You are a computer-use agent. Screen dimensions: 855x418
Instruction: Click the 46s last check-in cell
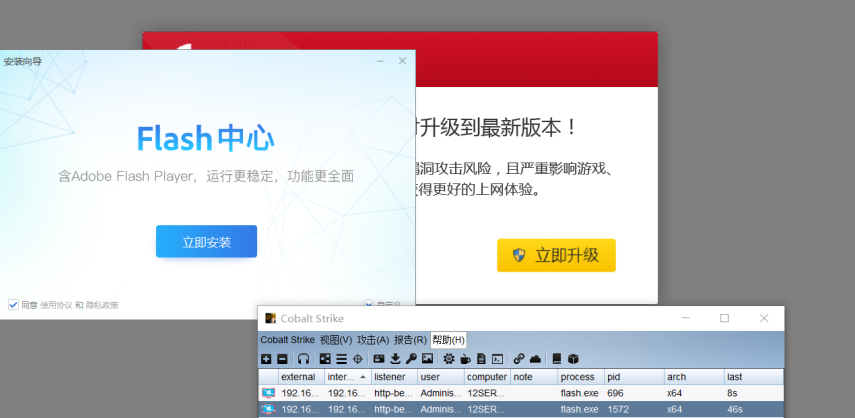(x=754, y=409)
